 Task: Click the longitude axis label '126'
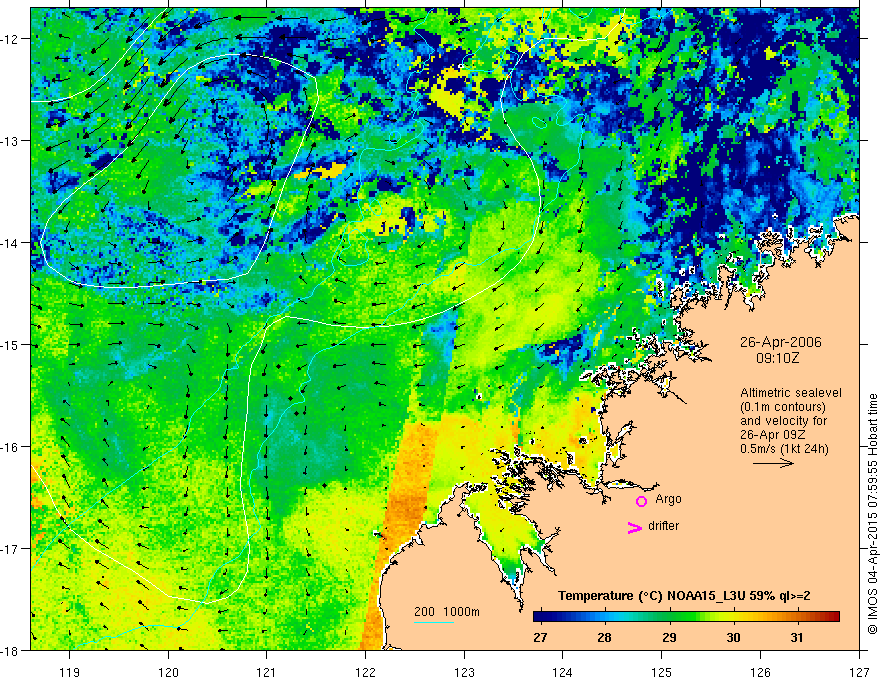760,672
